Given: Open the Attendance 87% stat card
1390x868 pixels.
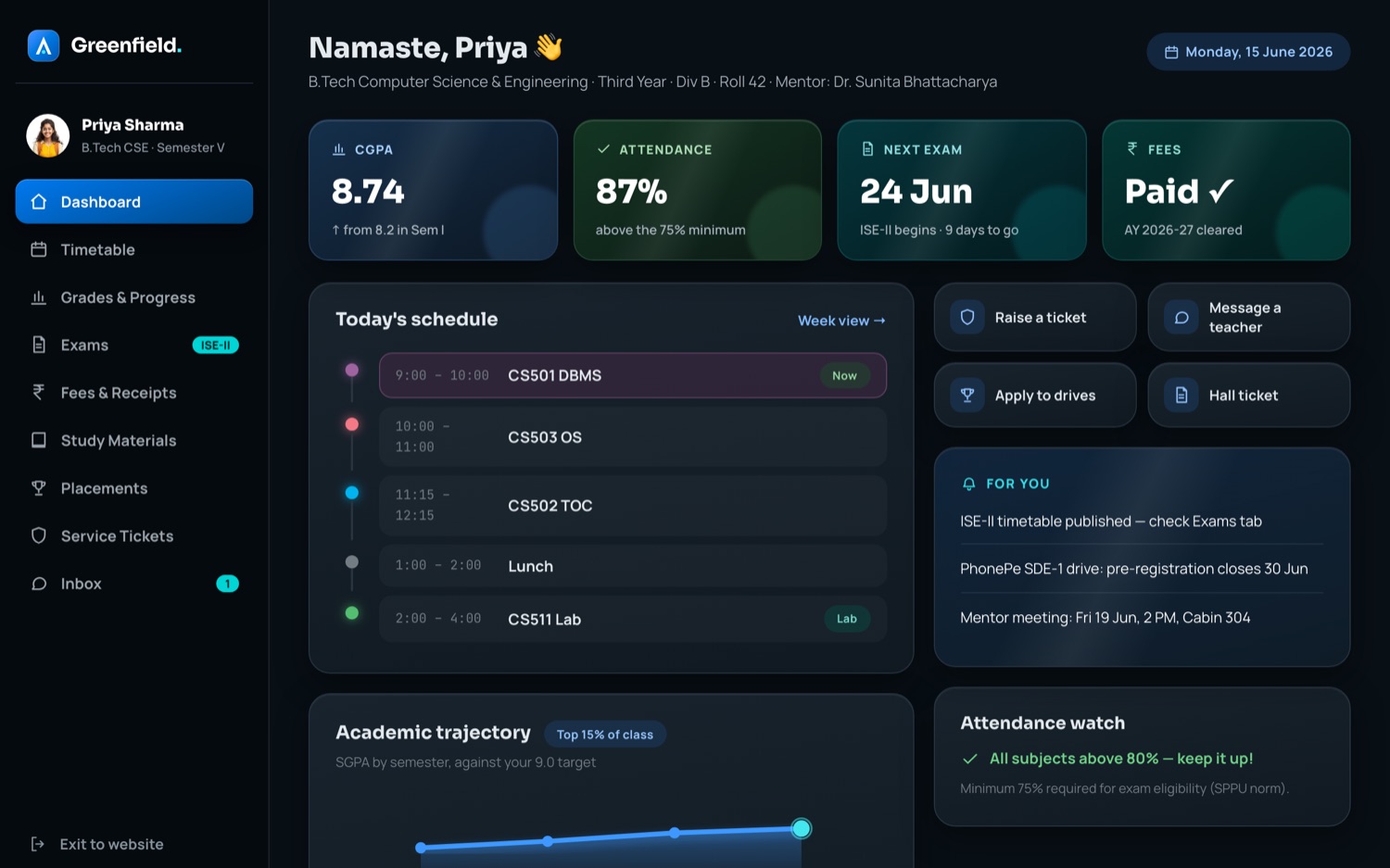Looking at the screenshot, I should pos(698,190).
